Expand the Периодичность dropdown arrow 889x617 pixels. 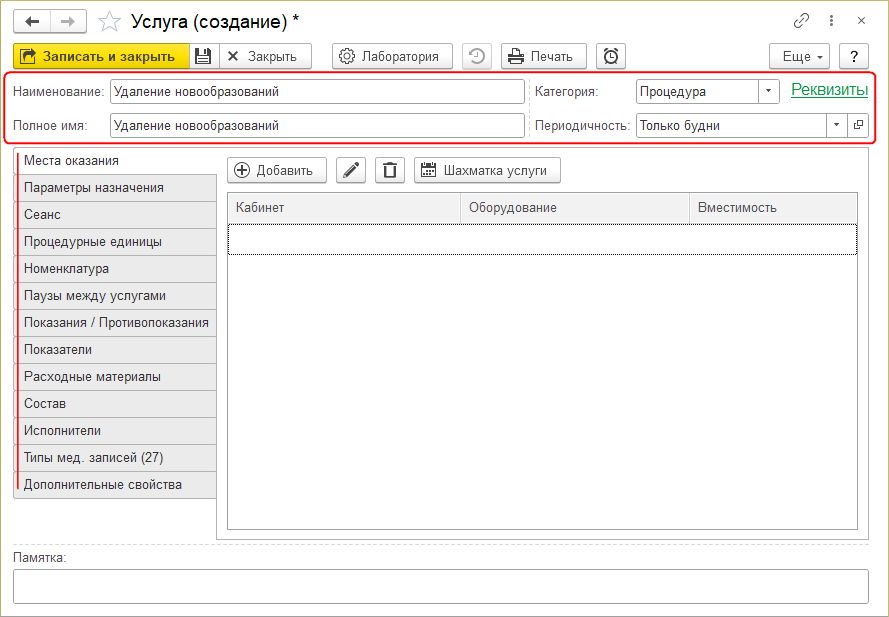(x=836, y=126)
